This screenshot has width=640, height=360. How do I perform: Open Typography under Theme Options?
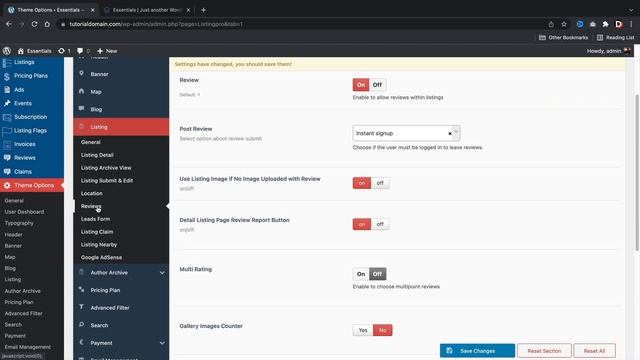click(x=19, y=223)
